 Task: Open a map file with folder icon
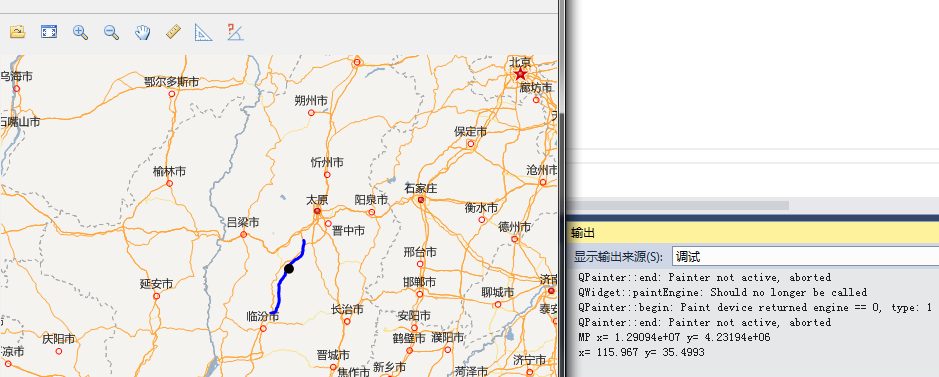tap(17, 32)
